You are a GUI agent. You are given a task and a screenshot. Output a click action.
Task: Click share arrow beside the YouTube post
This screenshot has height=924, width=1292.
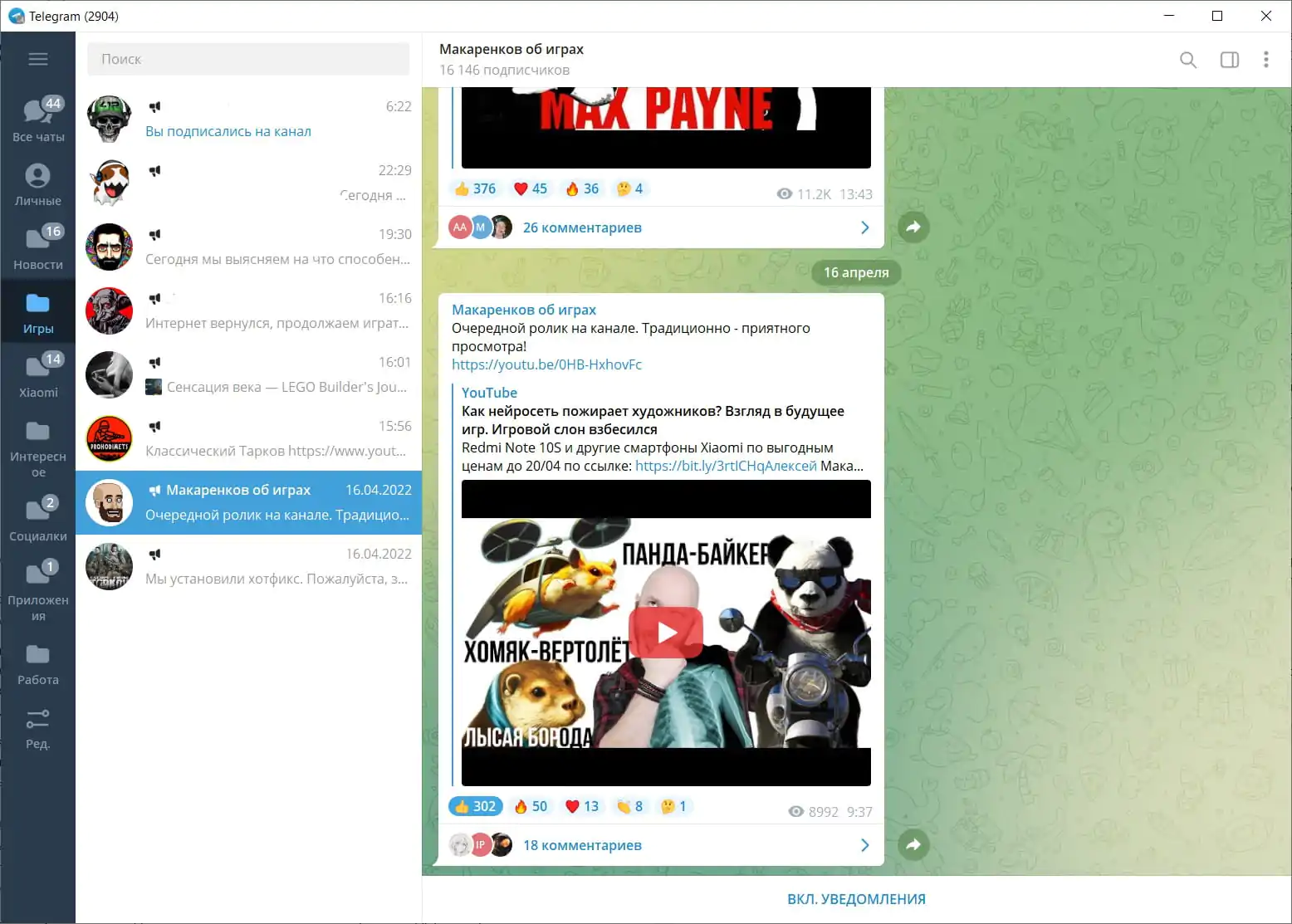coord(913,845)
